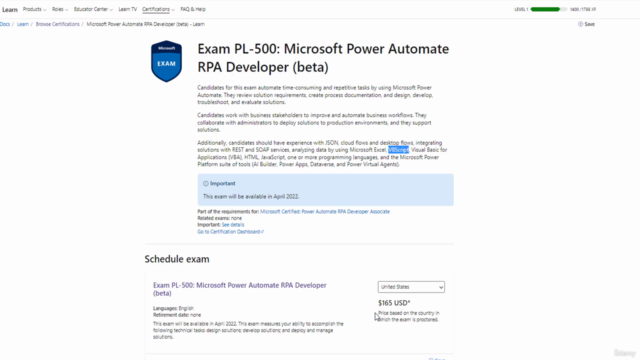
Task: Click the Schedule exam heading
Action: pyautogui.click(x=177, y=259)
